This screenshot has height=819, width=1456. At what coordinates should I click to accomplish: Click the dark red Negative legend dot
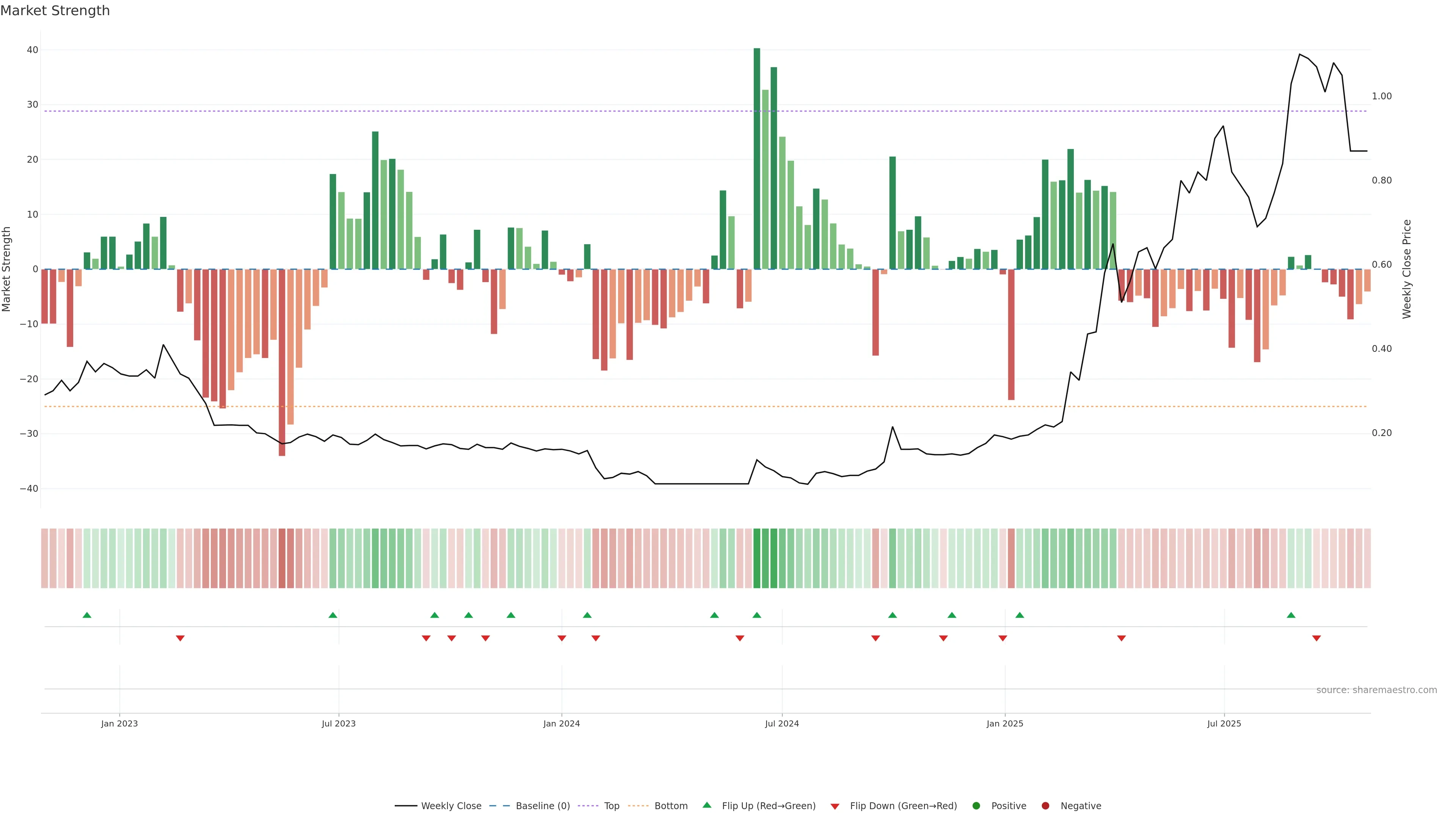1045,805
